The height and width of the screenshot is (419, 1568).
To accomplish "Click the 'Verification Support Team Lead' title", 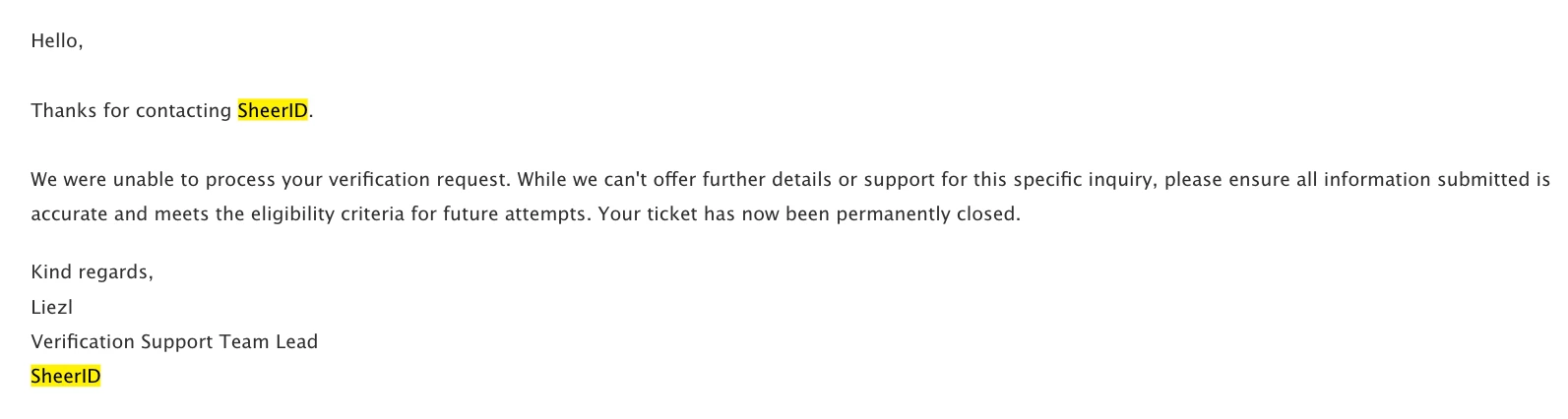I will click(174, 341).
